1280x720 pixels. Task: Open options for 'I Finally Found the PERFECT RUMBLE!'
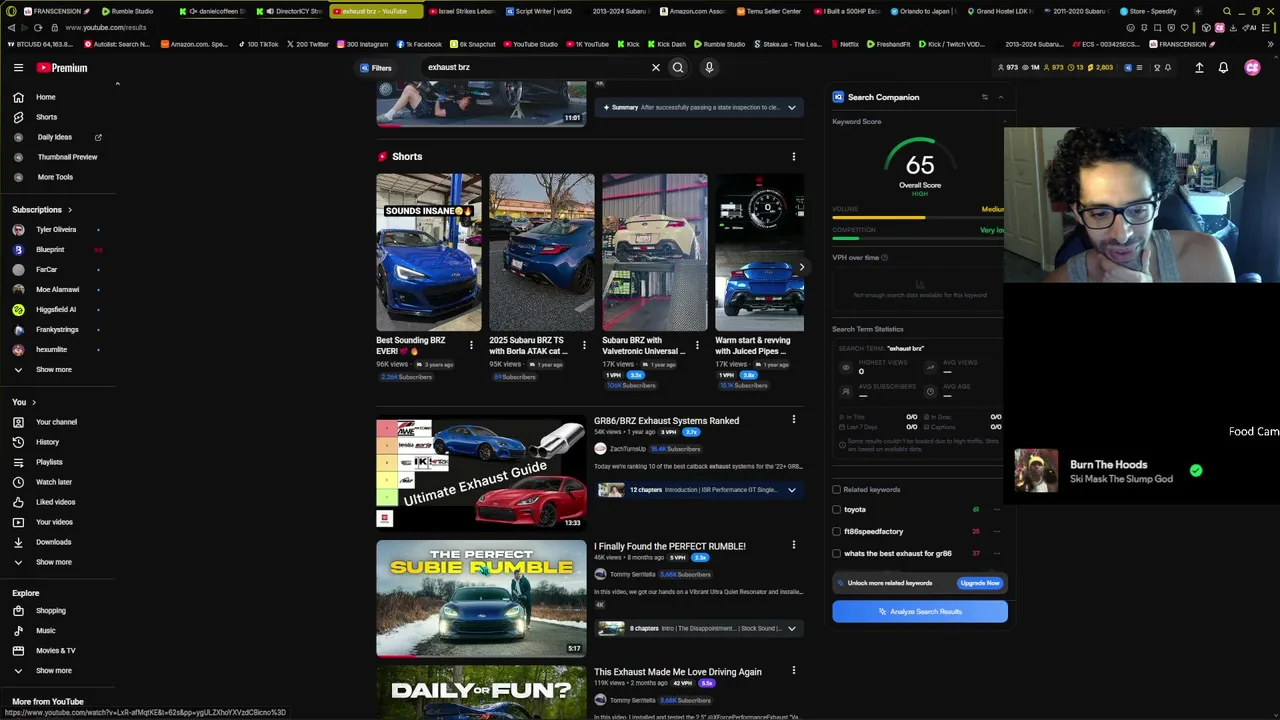coord(794,546)
